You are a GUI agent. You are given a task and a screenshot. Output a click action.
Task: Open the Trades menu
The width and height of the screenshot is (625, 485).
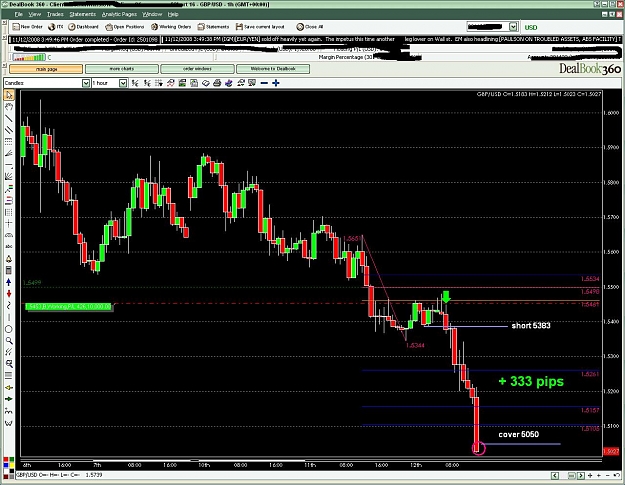55,14
